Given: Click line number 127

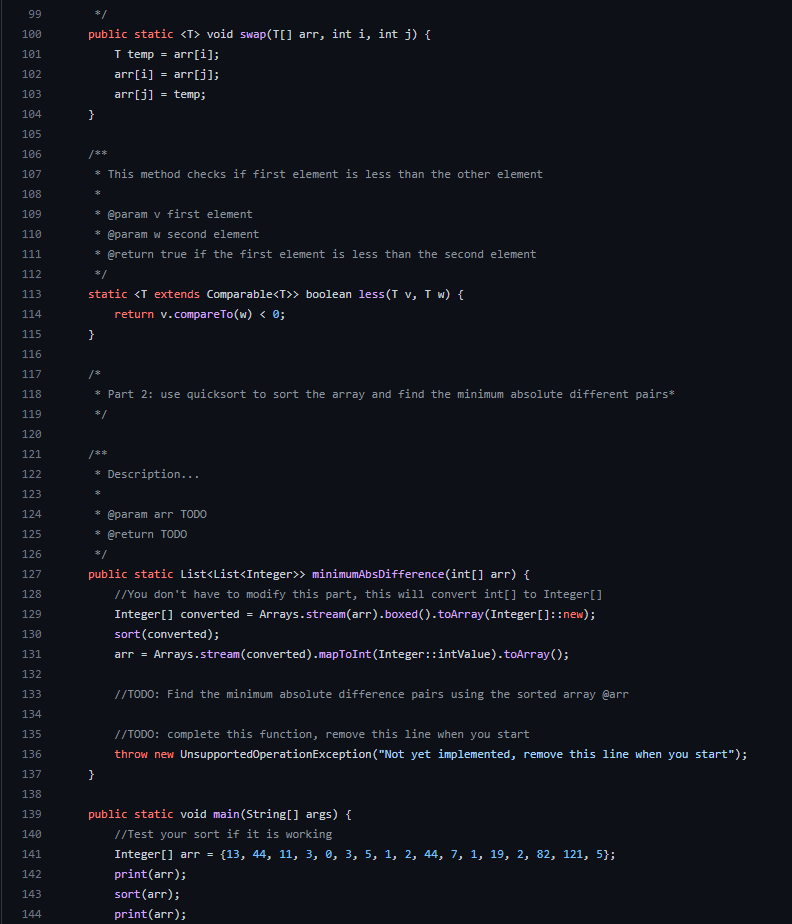Looking at the screenshot, I should [32, 574].
